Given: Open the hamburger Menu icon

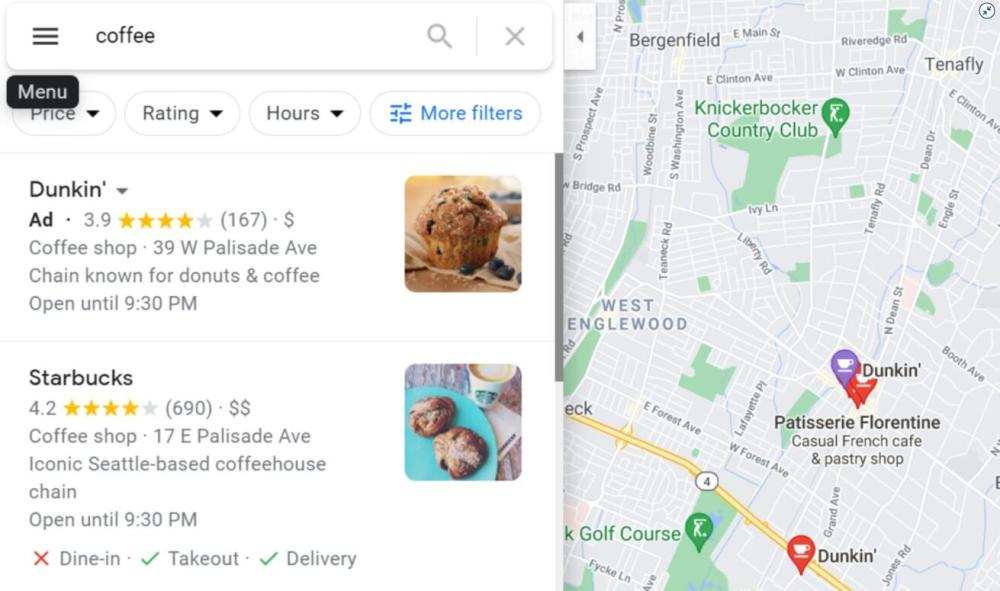Looking at the screenshot, I should tap(45, 36).
